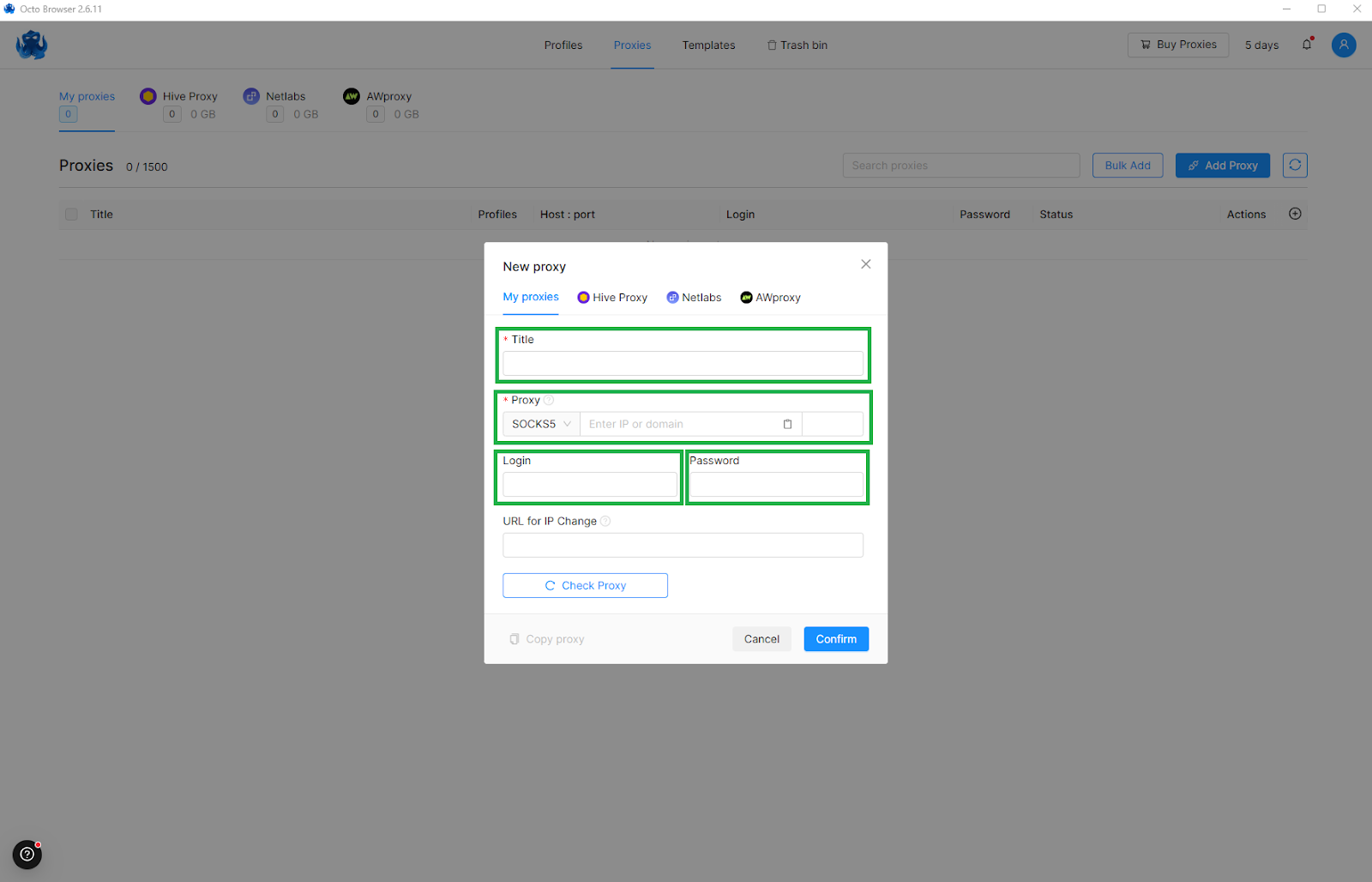Refresh the proxies list with the refresh icon
This screenshot has width=1372, height=882.
coord(1295,165)
